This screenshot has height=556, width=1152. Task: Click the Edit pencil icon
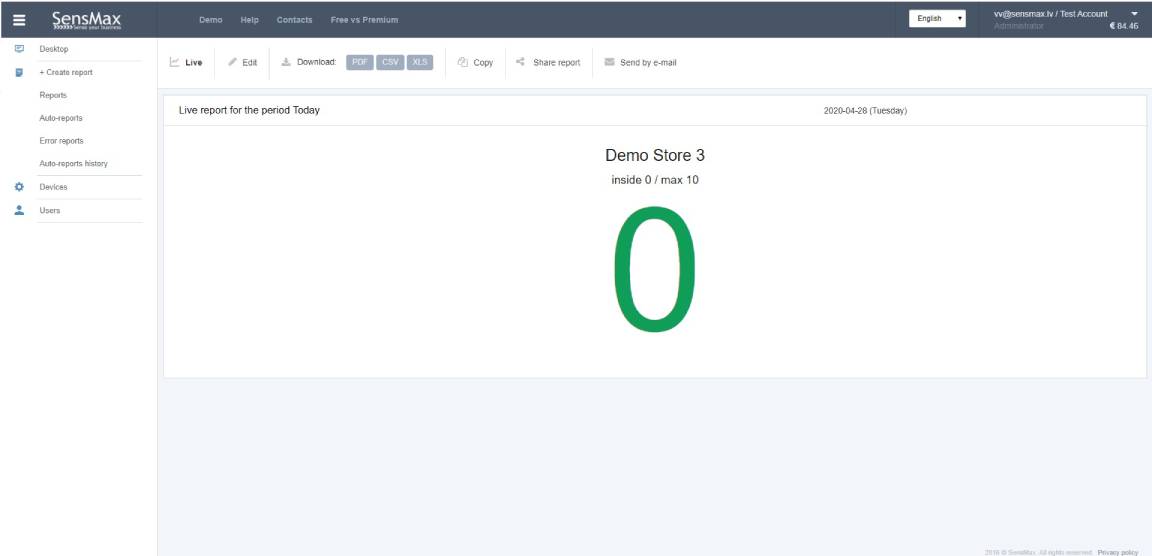click(232, 62)
